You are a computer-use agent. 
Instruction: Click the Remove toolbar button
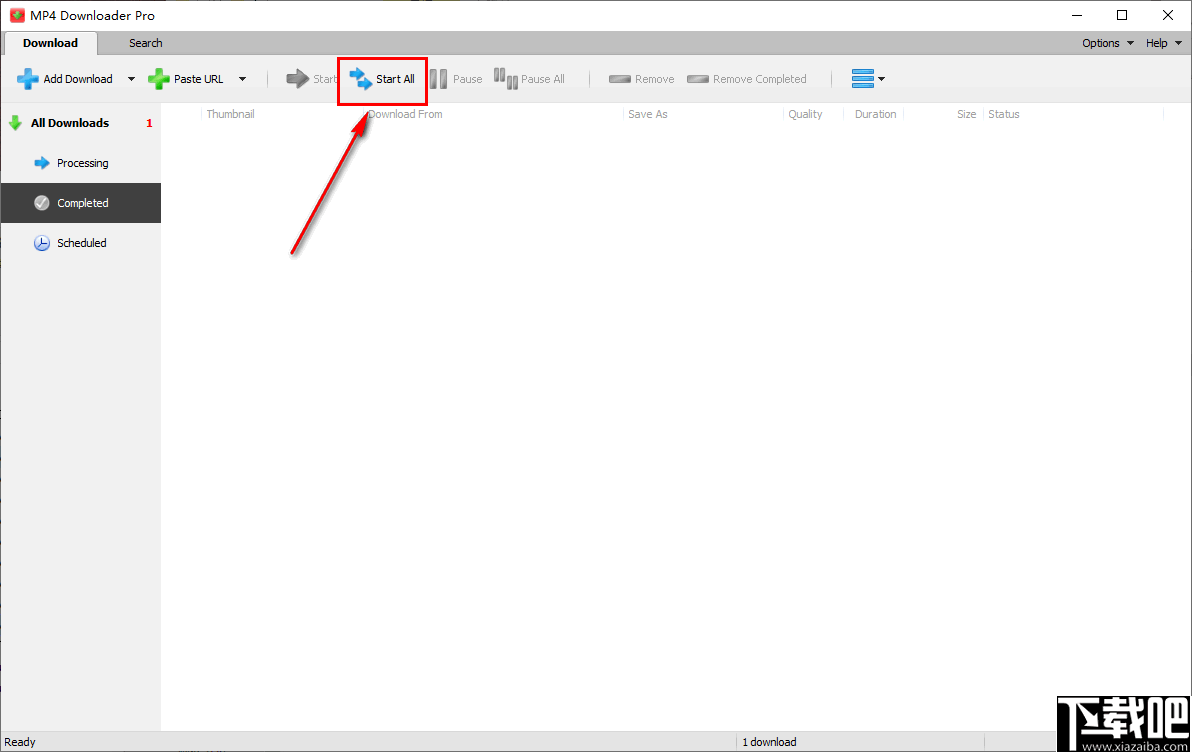[642, 79]
